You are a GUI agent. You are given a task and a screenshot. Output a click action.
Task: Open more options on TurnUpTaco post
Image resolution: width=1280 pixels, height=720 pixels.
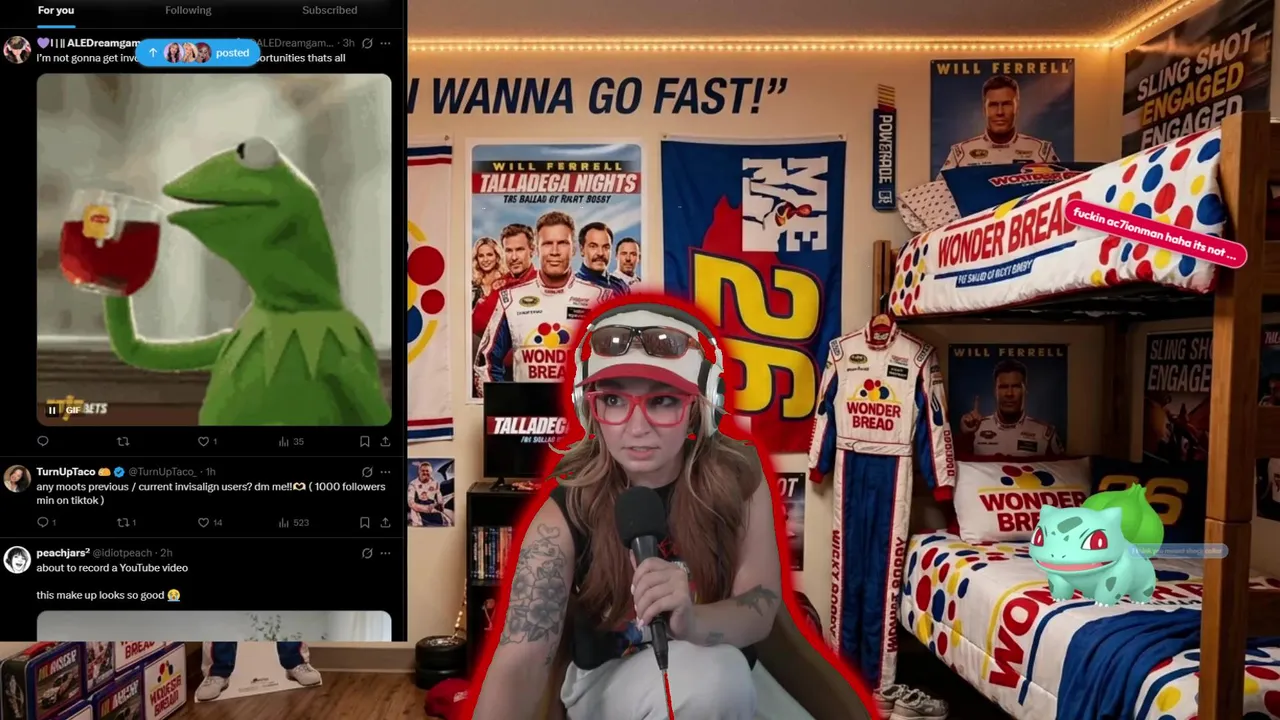click(385, 472)
